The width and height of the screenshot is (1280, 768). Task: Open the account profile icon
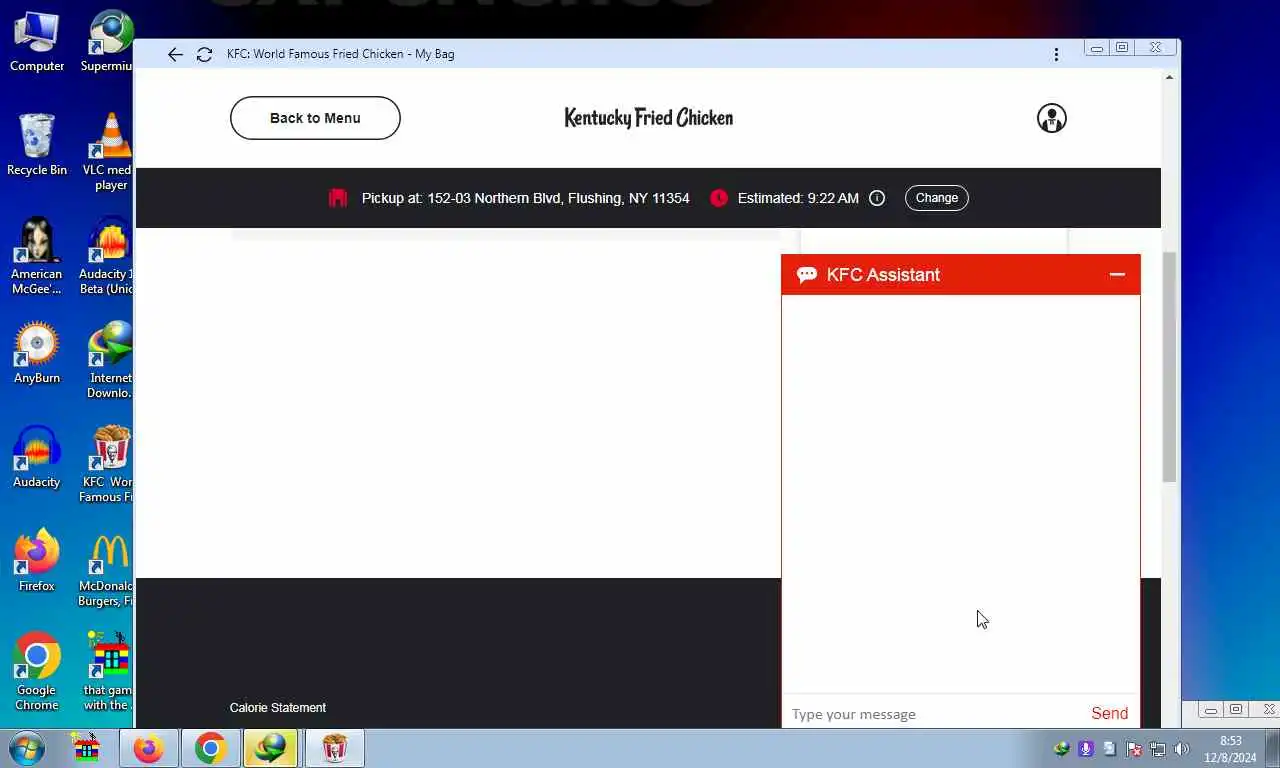click(x=1051, y=118)
